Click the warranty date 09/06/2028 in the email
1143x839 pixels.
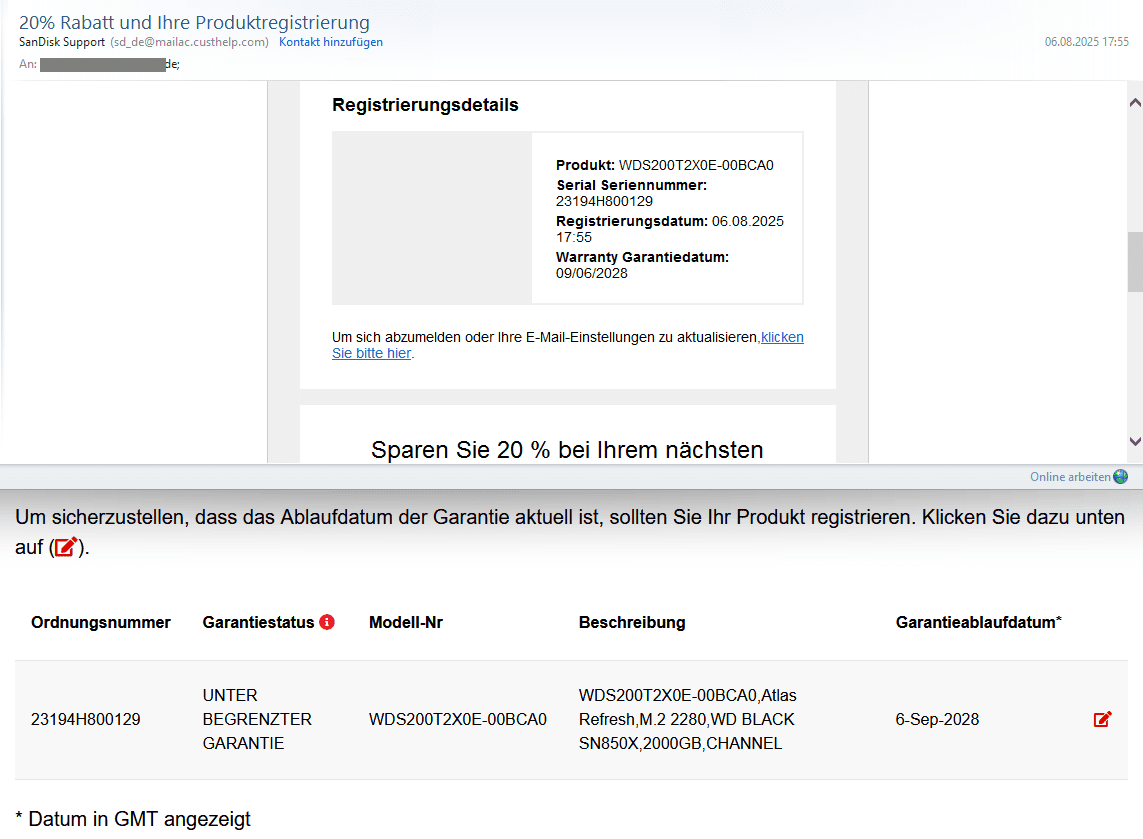coord(591,273)
